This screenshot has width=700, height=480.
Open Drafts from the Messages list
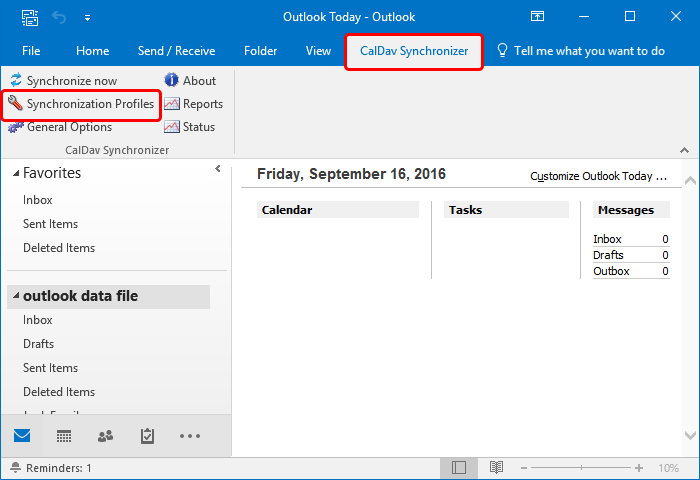point(607,255)
